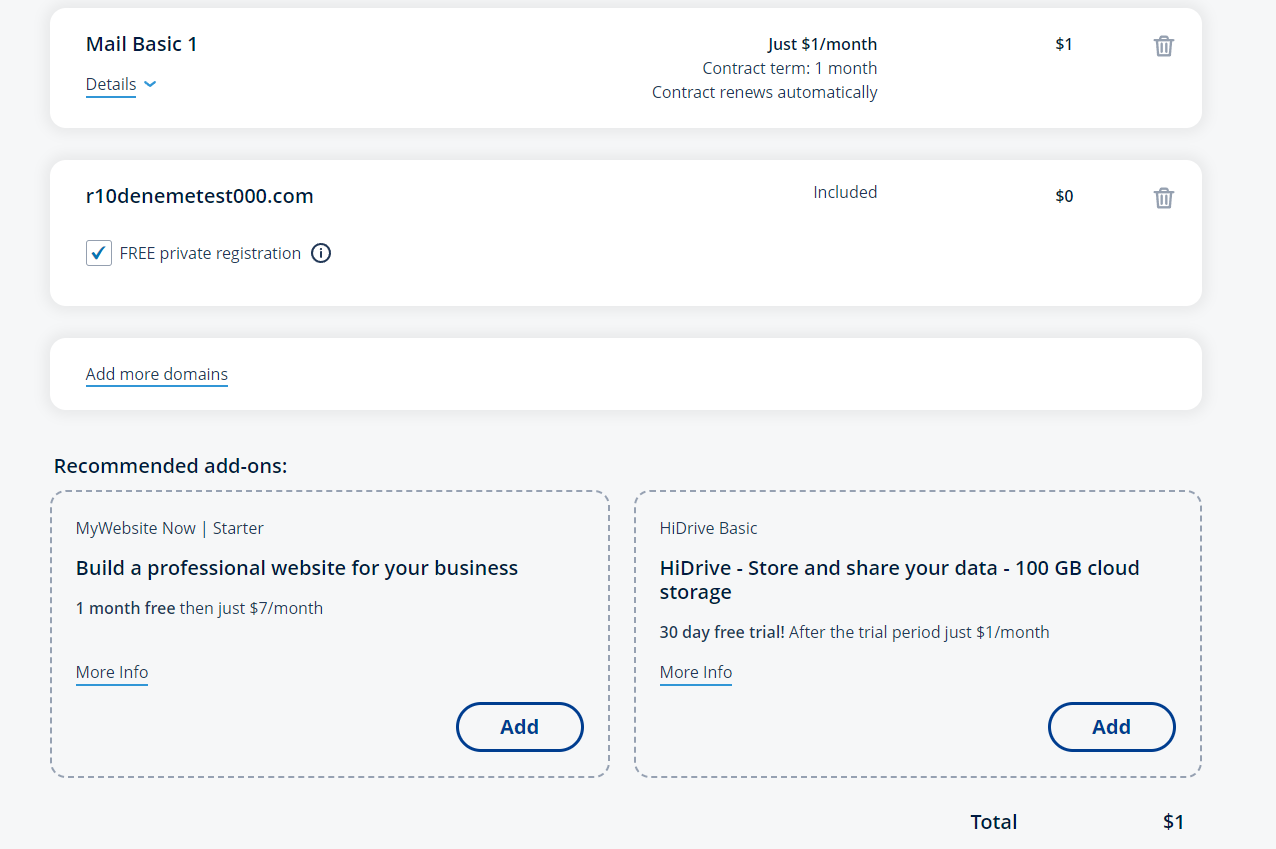This screenshot has height=849, width=1276.
Task: Click the Recommended add-ons heading
Action: [171, 466]
